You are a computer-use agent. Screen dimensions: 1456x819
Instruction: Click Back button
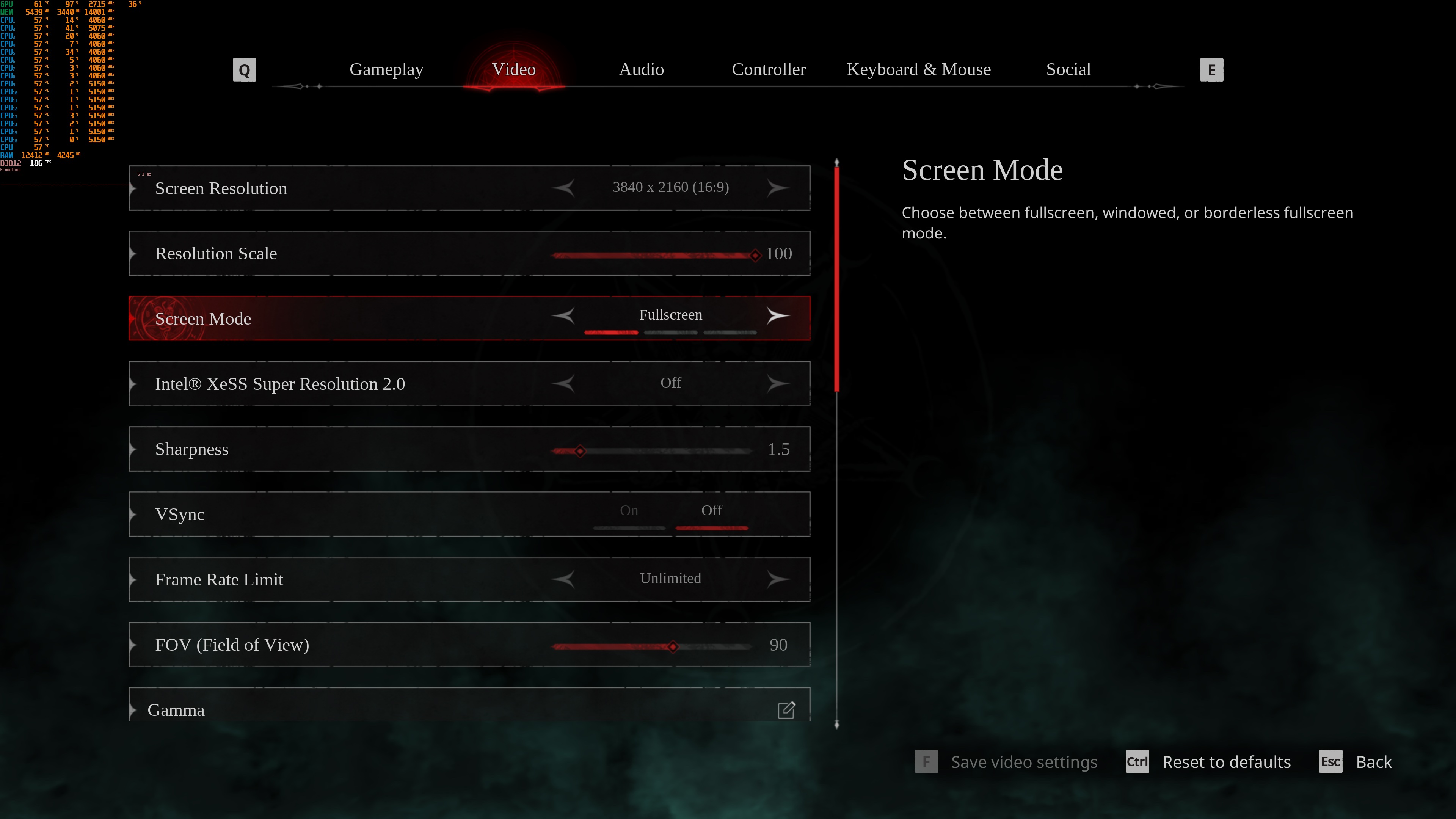(1373, 762)
